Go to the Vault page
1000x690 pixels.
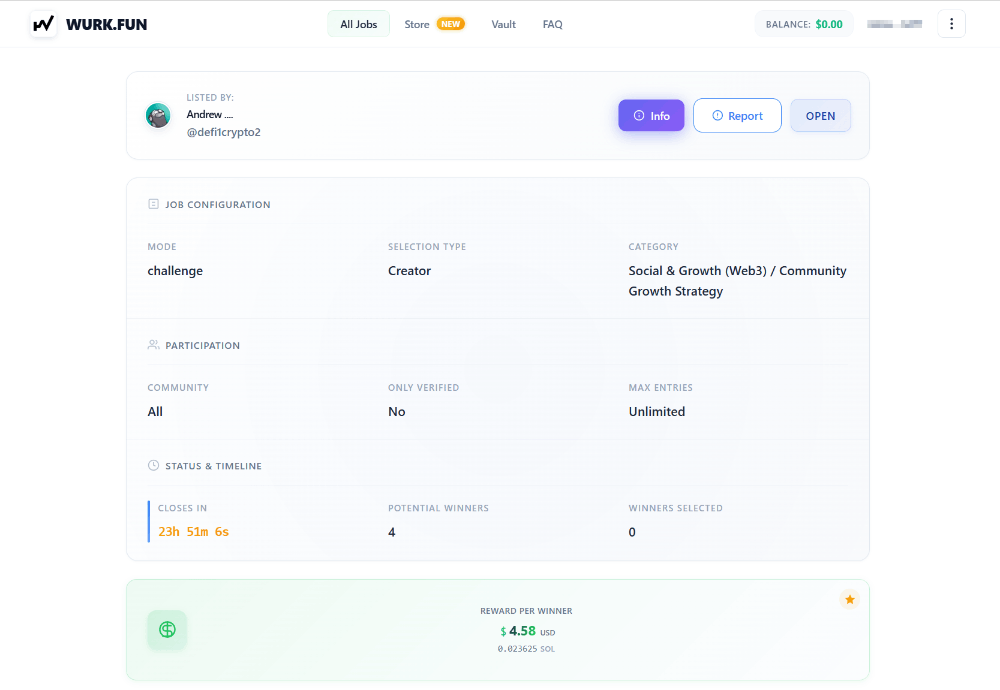pos(503,24)
